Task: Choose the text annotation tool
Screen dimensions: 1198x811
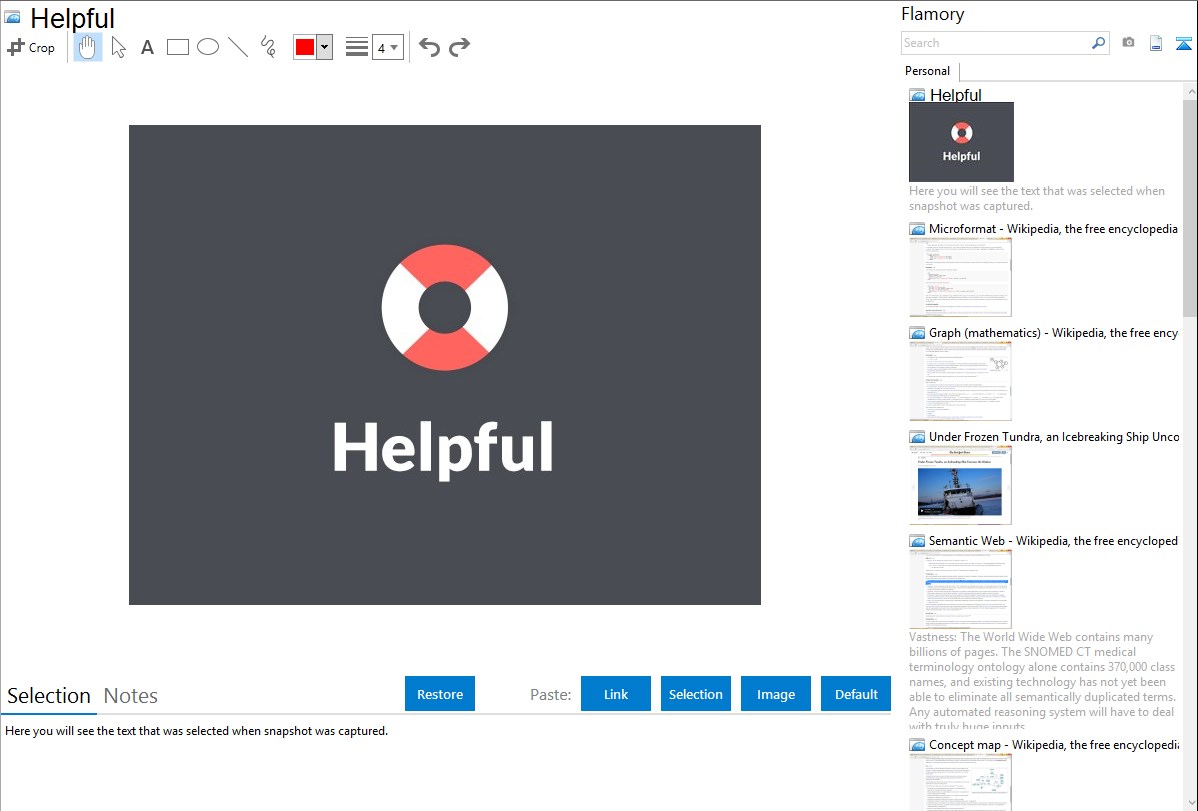Action: pyautogui.click(x=147, y=47)
